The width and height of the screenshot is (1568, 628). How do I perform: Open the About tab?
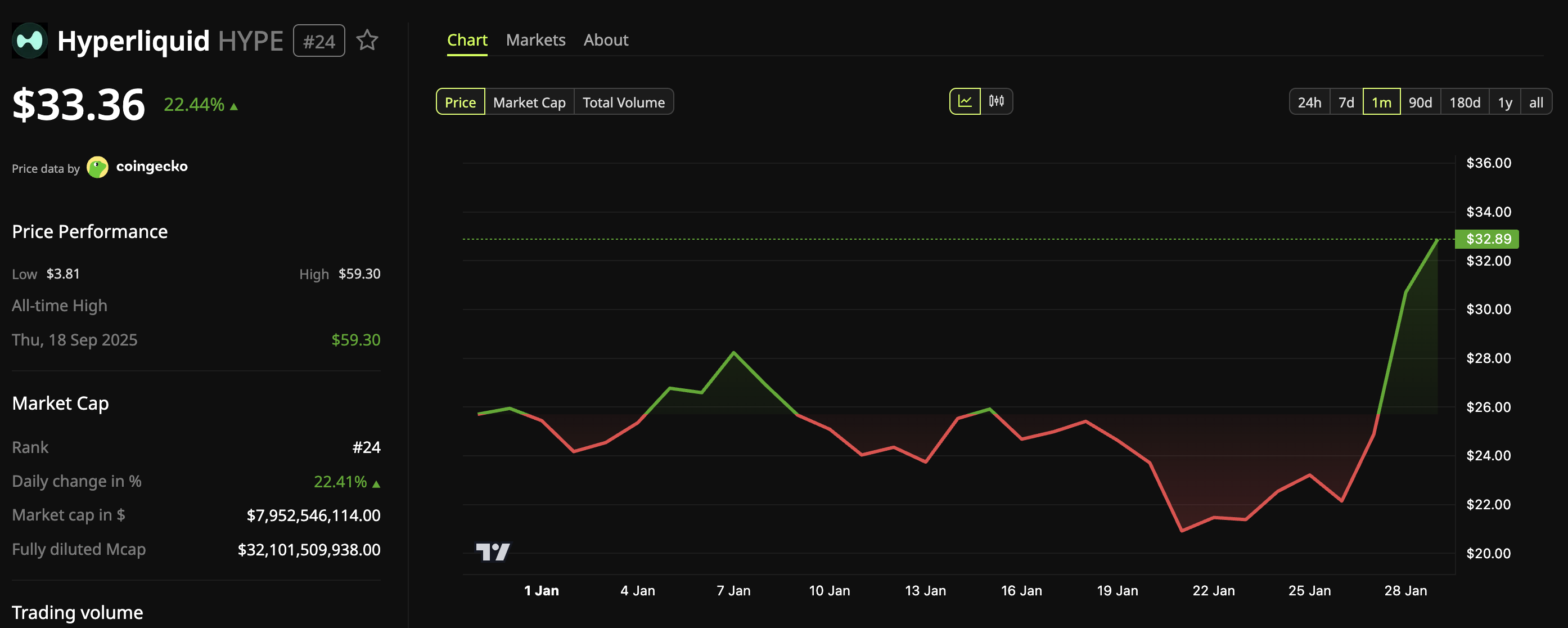606,39
